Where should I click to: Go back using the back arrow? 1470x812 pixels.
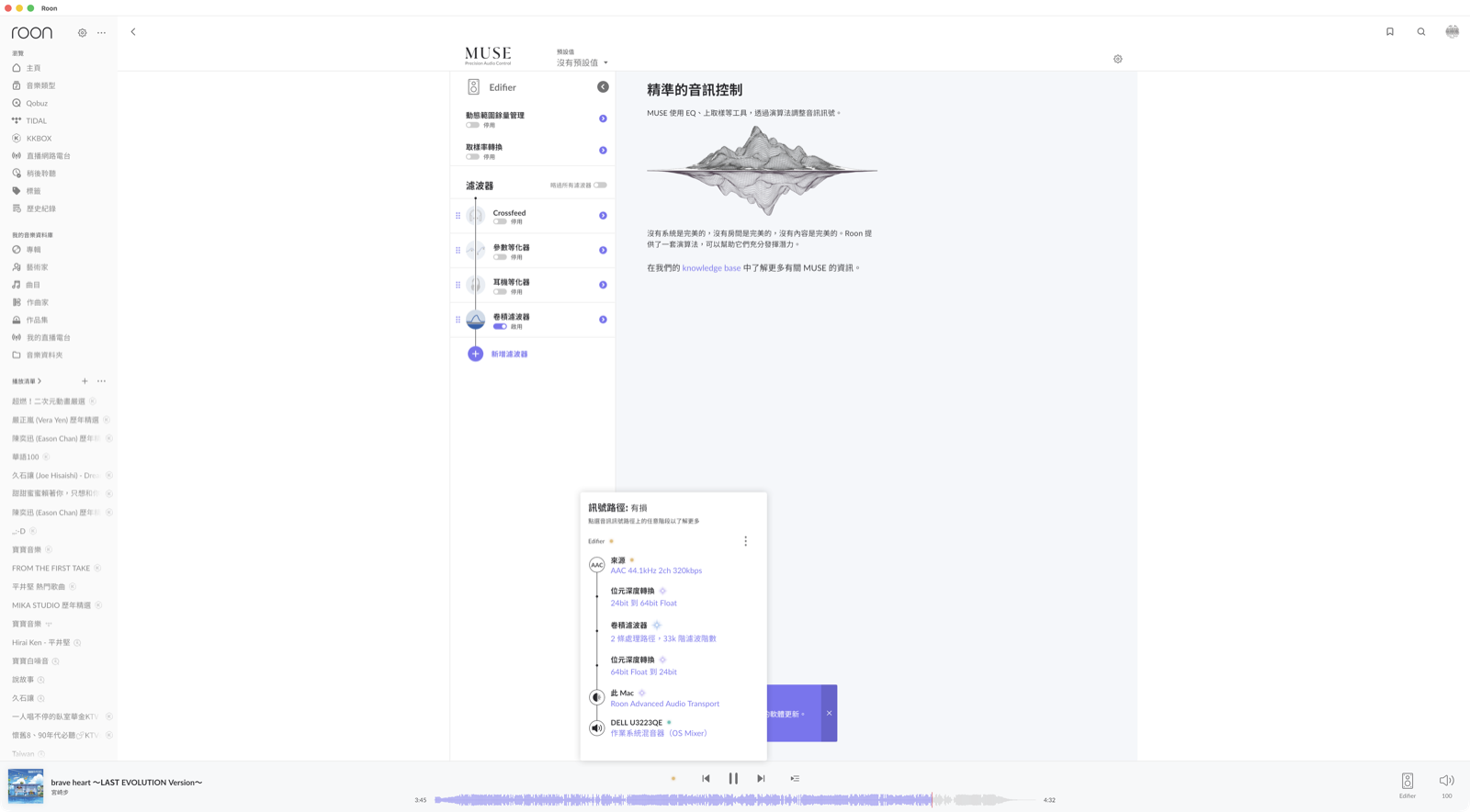pos(133,32)
